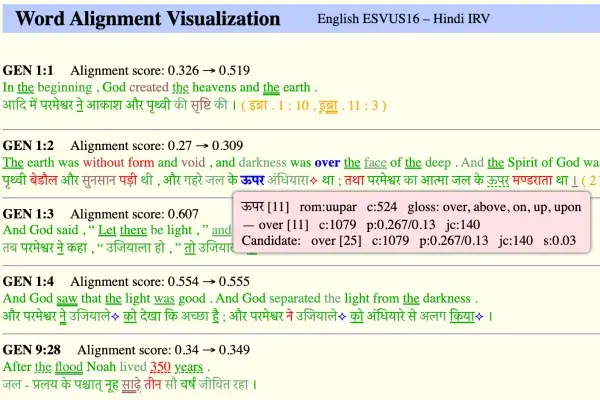Click the underlined word "Let" in GEN 1:3

click(107, 230)
